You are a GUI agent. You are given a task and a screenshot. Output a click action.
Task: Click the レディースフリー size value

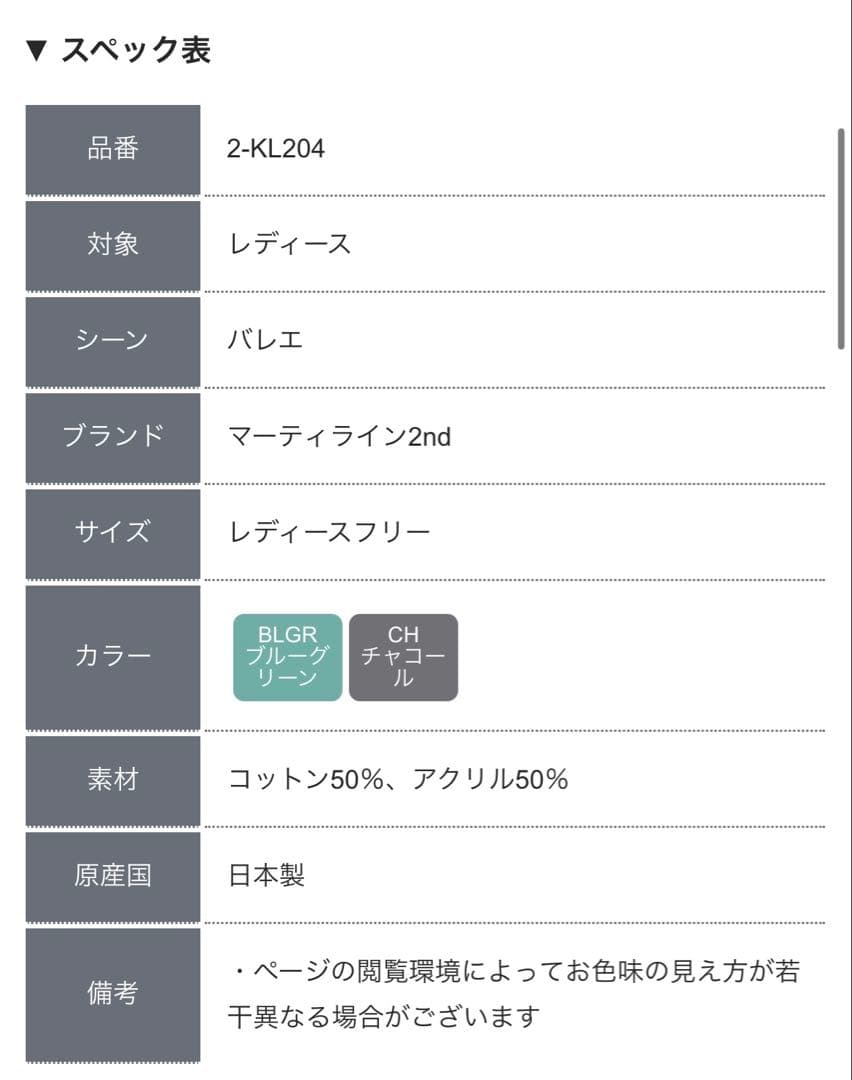click(330, 532)
